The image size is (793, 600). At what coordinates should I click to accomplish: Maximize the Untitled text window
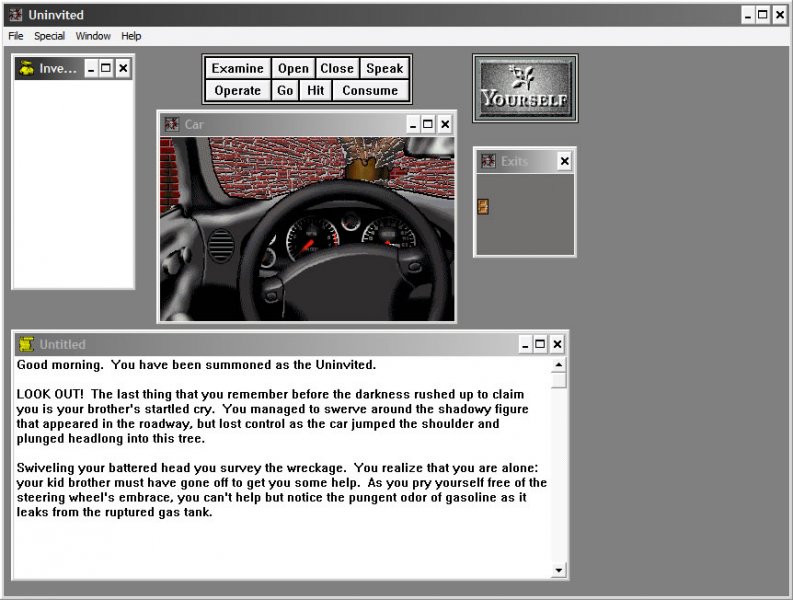pos(540,344)
